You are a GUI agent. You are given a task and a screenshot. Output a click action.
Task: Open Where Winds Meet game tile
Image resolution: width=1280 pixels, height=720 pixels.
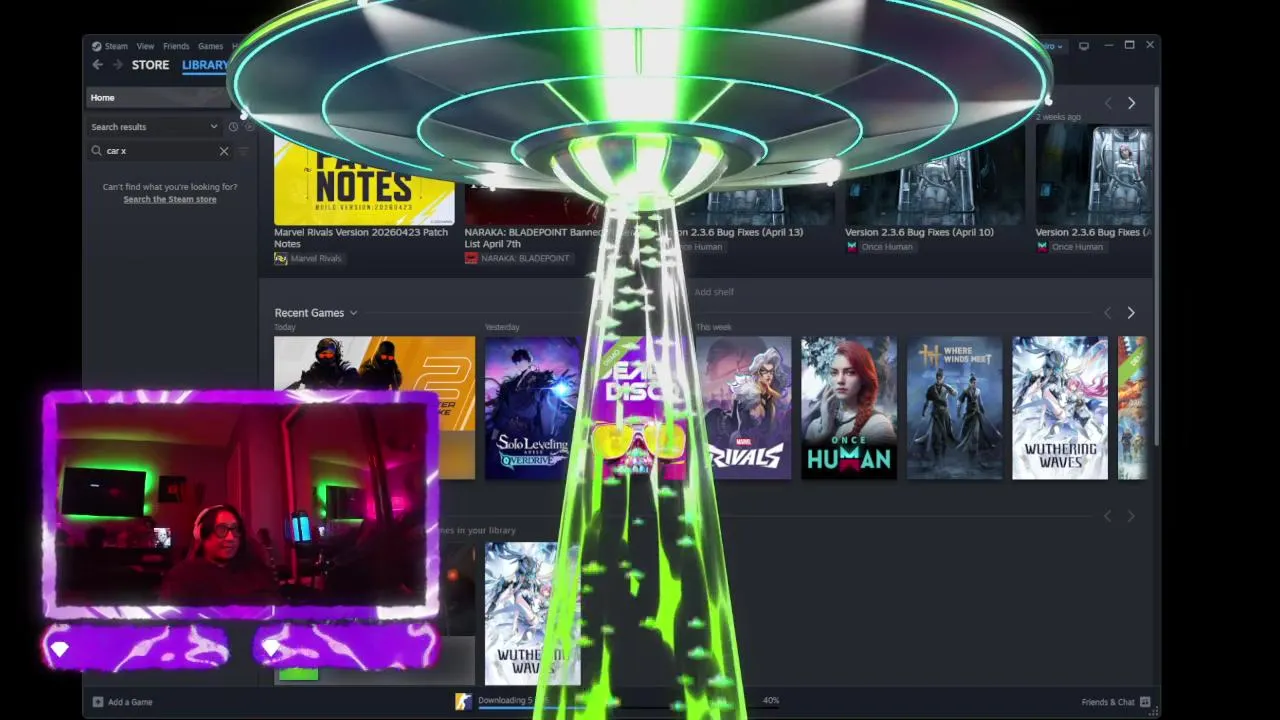(x=954, y=408)
